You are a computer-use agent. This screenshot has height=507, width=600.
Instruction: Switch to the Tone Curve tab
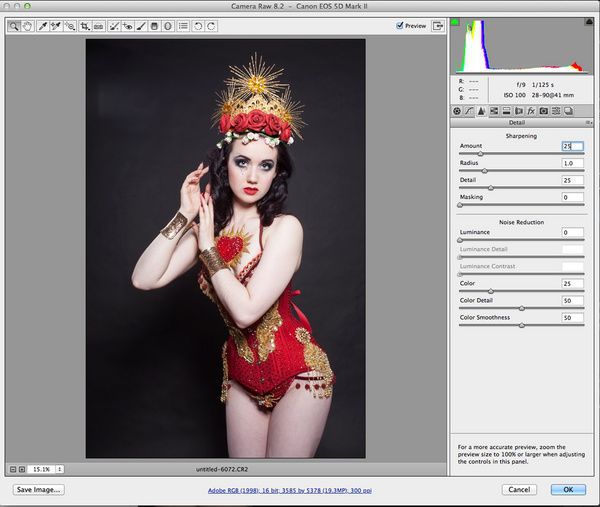coord(469,110)
